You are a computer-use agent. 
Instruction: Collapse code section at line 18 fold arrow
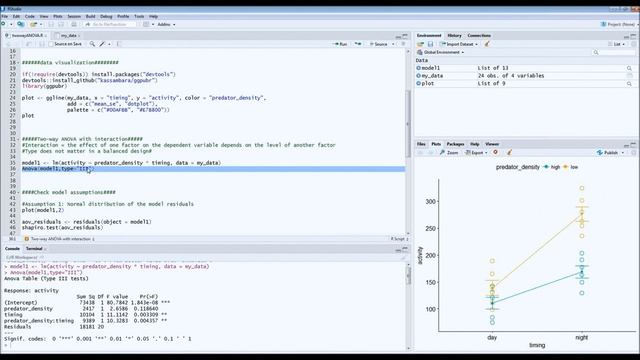click(x=18, y=63)
